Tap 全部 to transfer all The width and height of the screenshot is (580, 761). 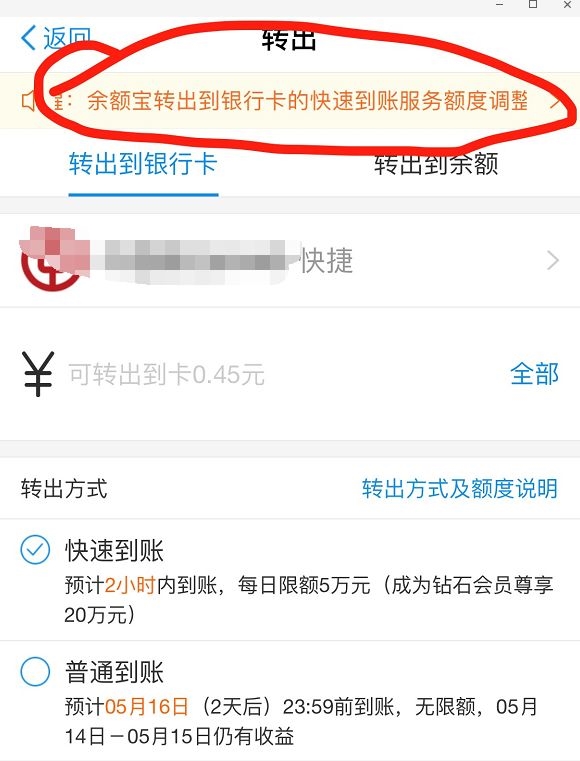point(534,374)
